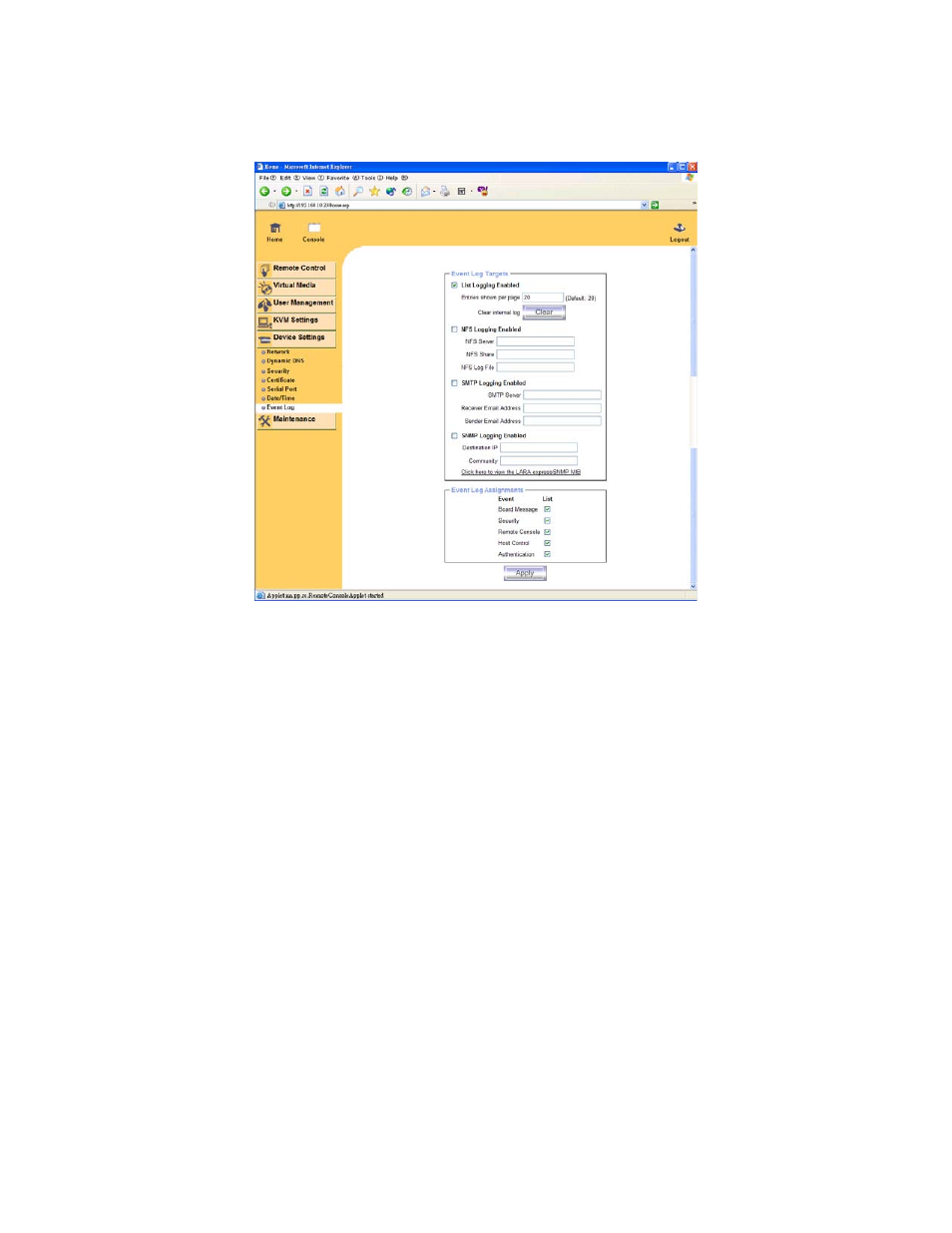Open the File menu
This screenshot has height=1233, width=952.
267,178
